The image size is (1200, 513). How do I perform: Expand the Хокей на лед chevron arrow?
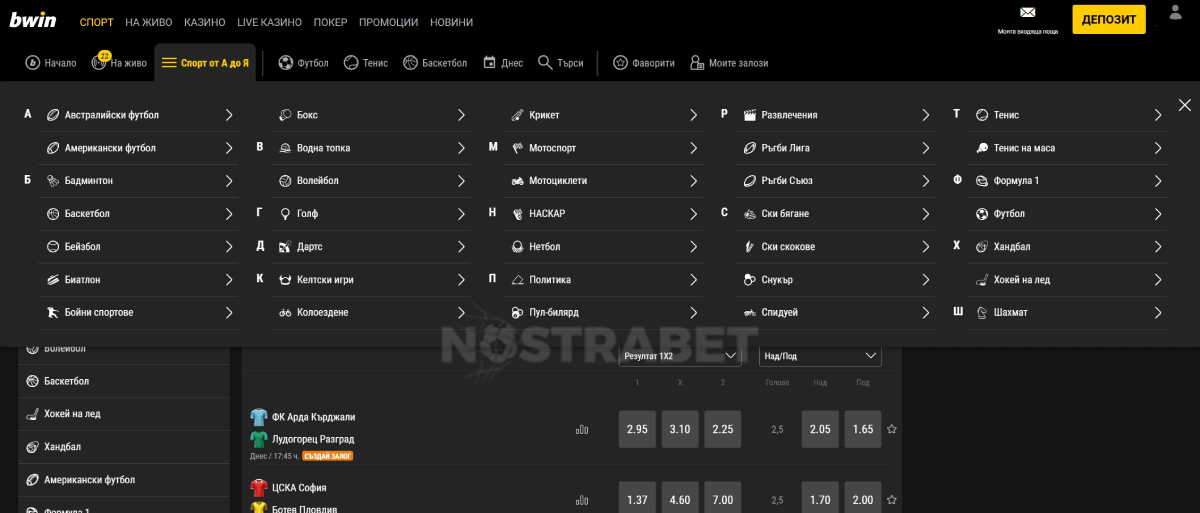(1158, 280)
